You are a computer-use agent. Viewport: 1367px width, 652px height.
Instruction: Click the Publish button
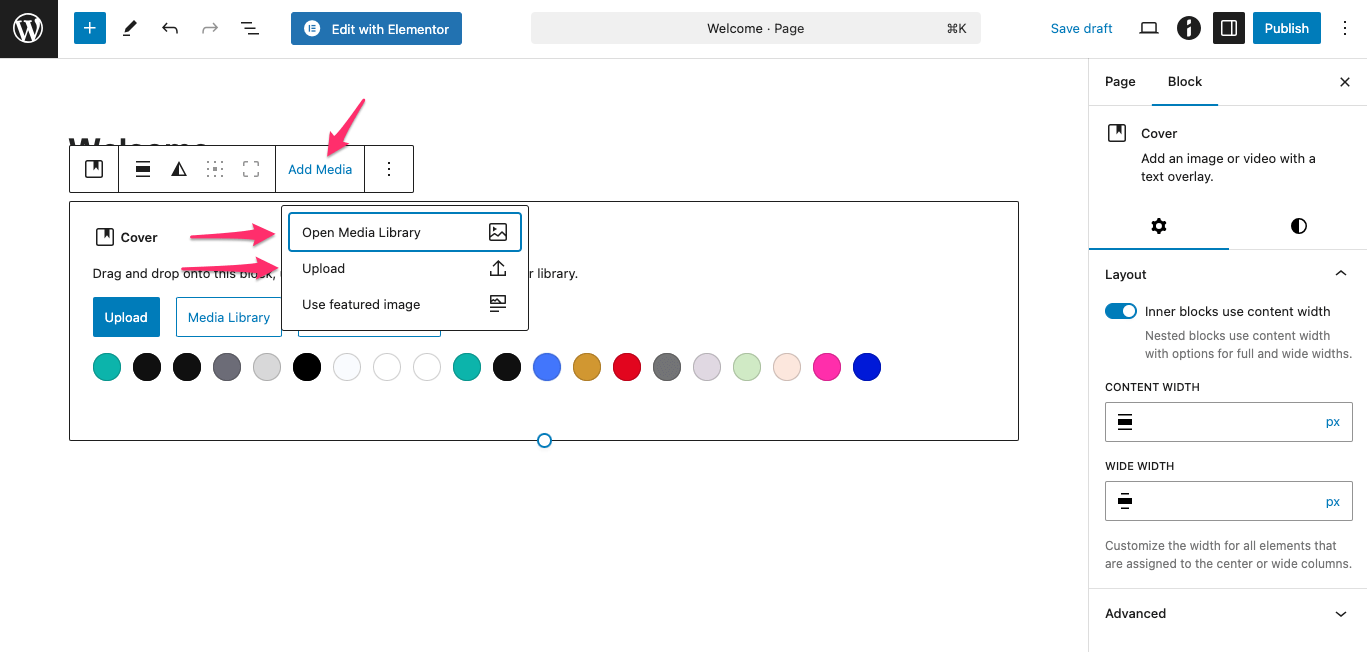coord(1286,29)
